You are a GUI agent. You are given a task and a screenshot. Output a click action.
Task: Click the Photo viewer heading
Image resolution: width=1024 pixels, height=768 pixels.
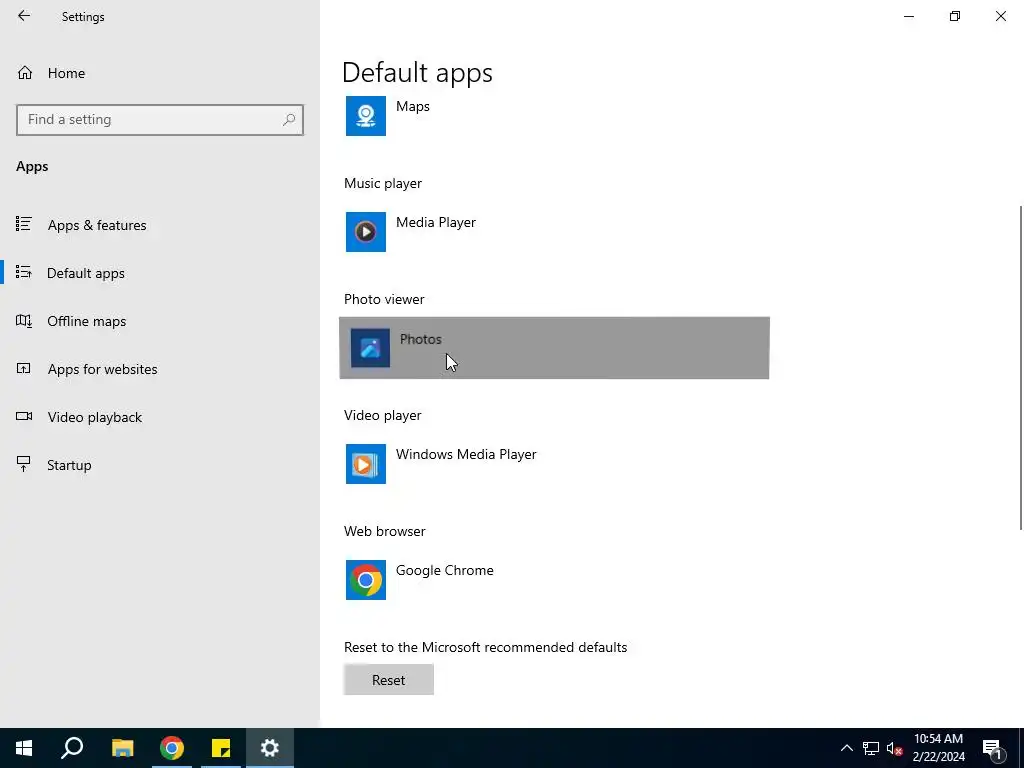tap(384, 299)
